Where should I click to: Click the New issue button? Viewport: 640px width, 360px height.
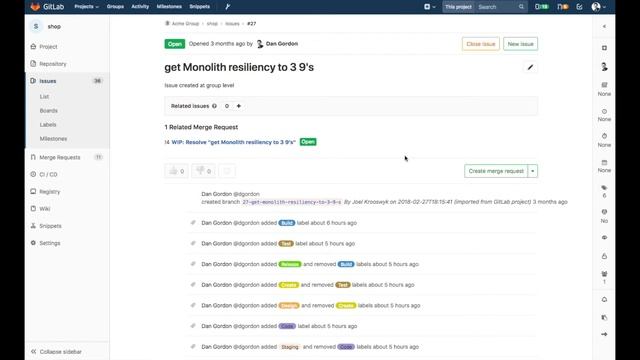(x=520, y=44)
